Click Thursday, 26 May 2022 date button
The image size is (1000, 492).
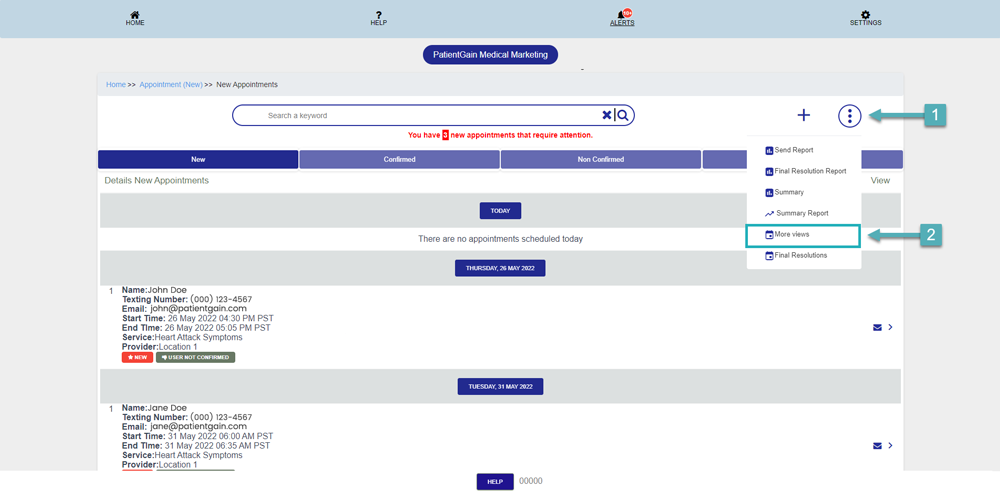pyautogui.click(x=500, y=268)
